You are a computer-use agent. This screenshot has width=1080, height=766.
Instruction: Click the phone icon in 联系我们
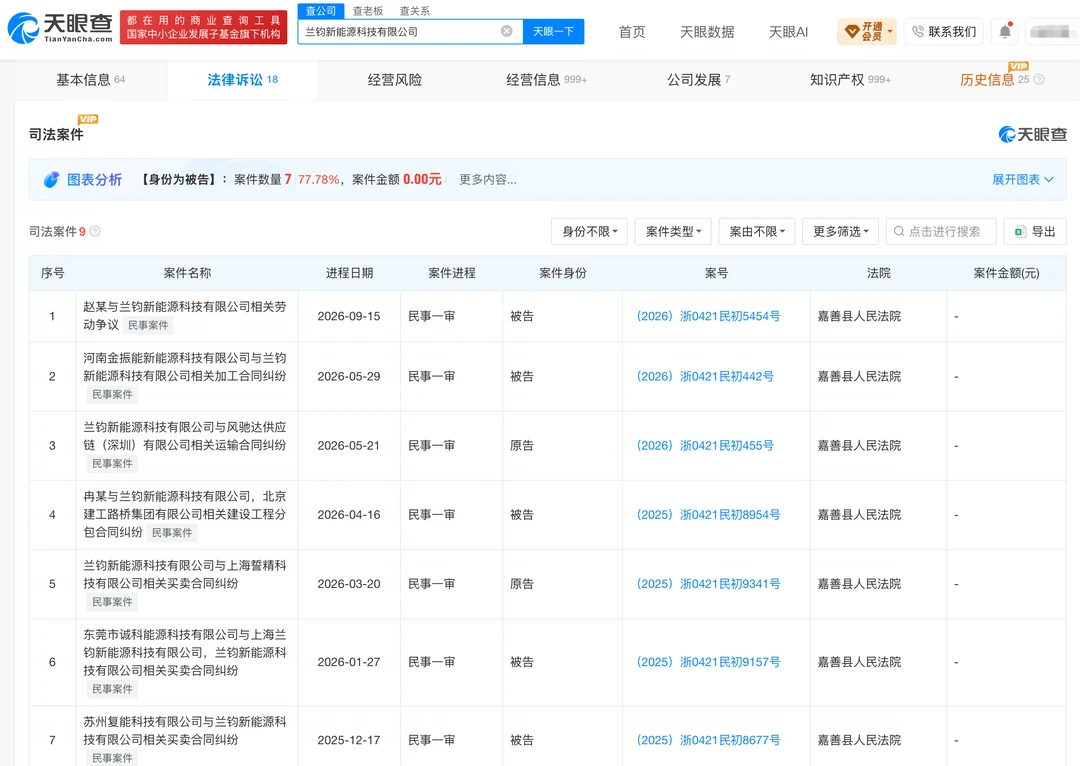point(917,32)
